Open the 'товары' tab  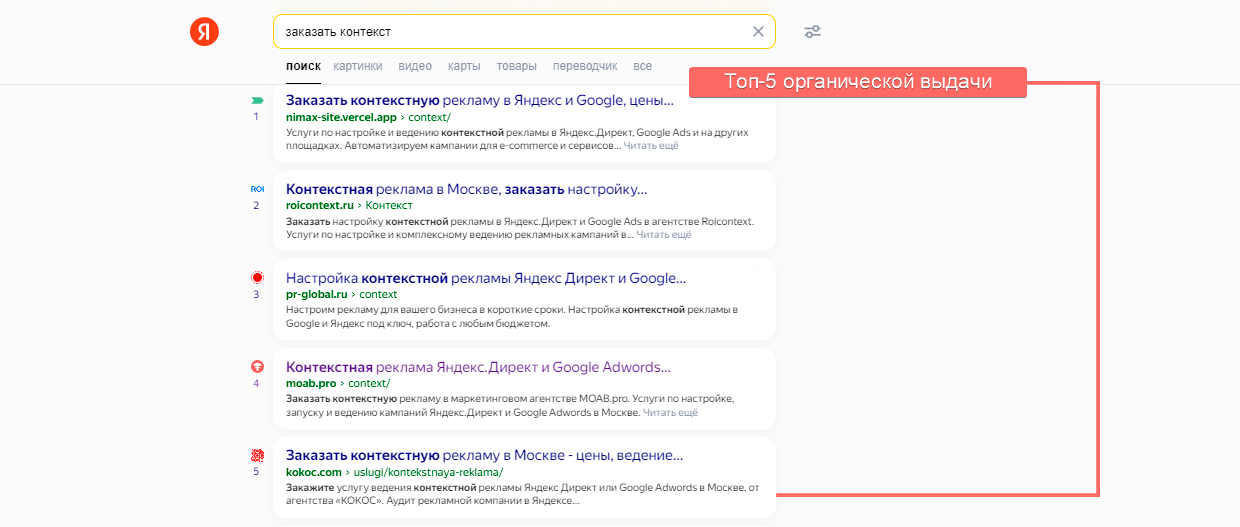click(517, 66)
